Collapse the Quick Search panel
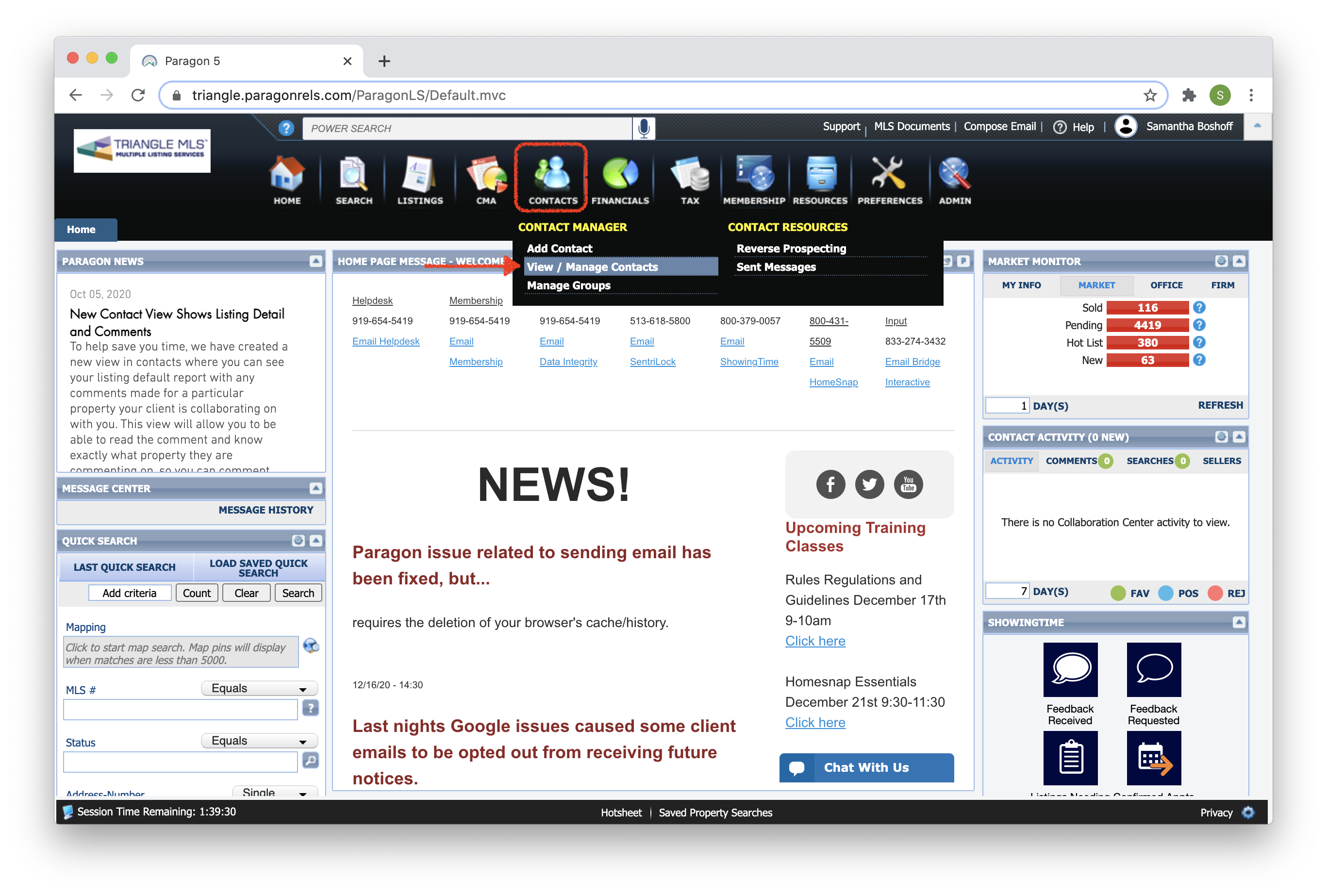1327x896 pixels. click(x=315, y=540)
